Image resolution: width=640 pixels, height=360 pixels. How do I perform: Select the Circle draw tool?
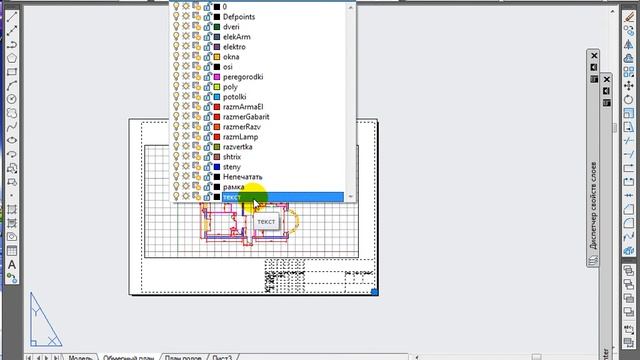tap(11, 99)
